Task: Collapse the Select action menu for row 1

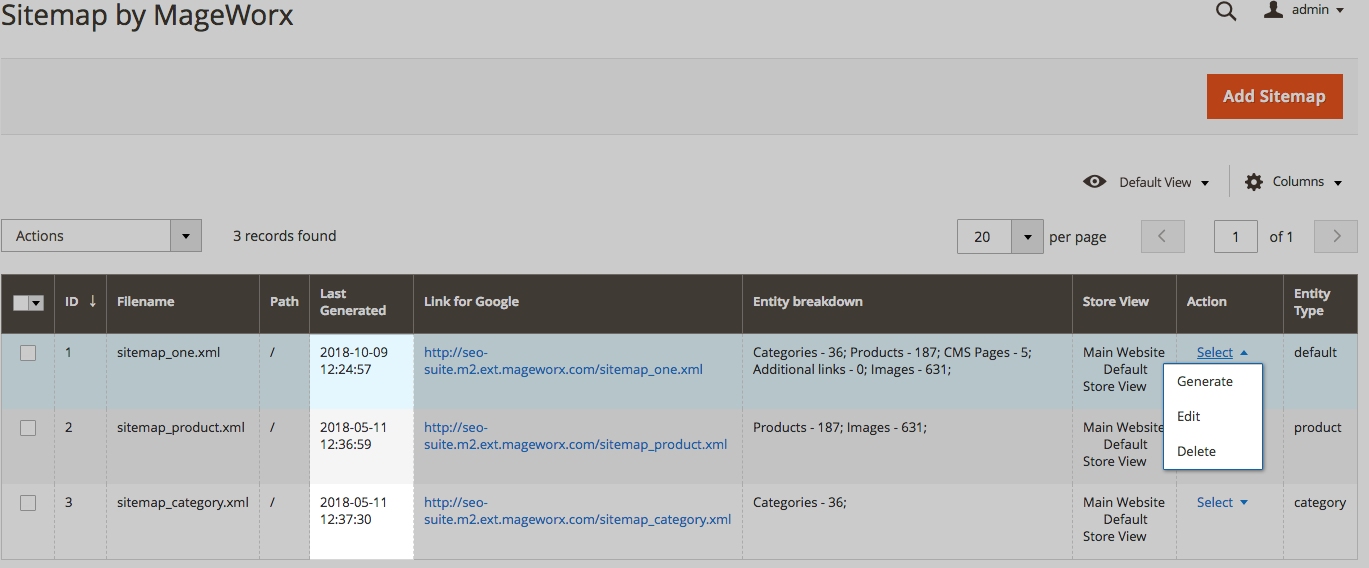Action: 1222,352
